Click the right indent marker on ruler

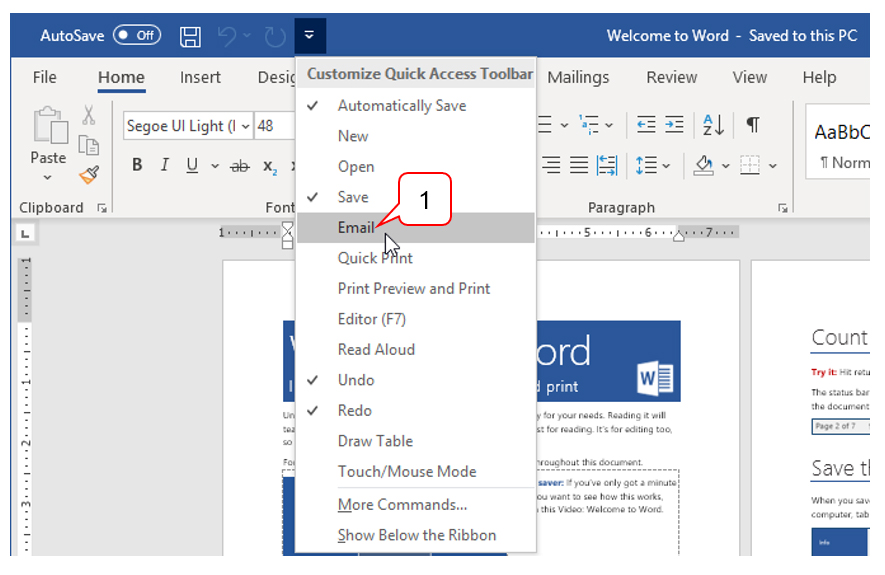pos(679,236)
